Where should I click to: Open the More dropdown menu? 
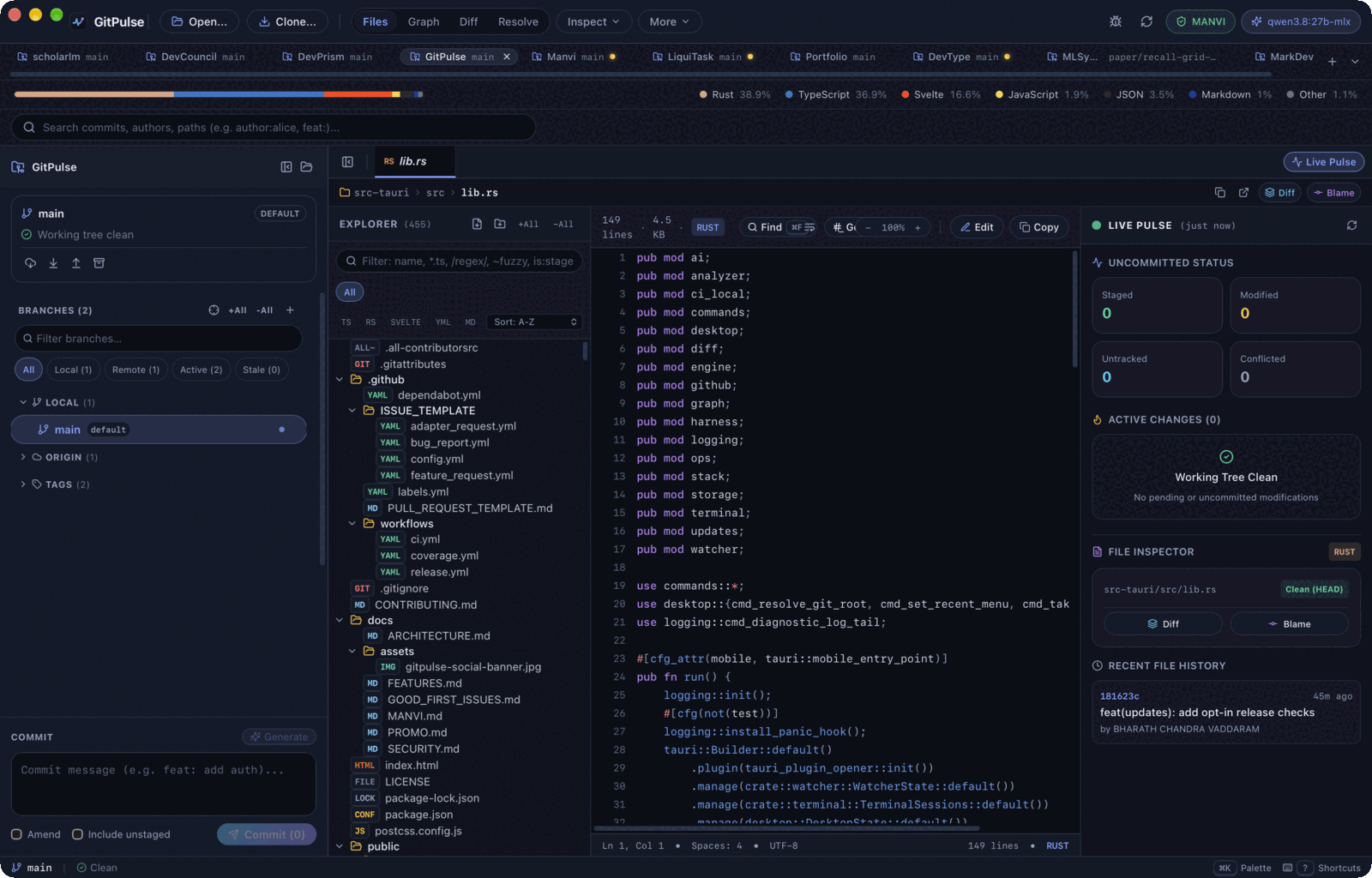click(669, 21)
